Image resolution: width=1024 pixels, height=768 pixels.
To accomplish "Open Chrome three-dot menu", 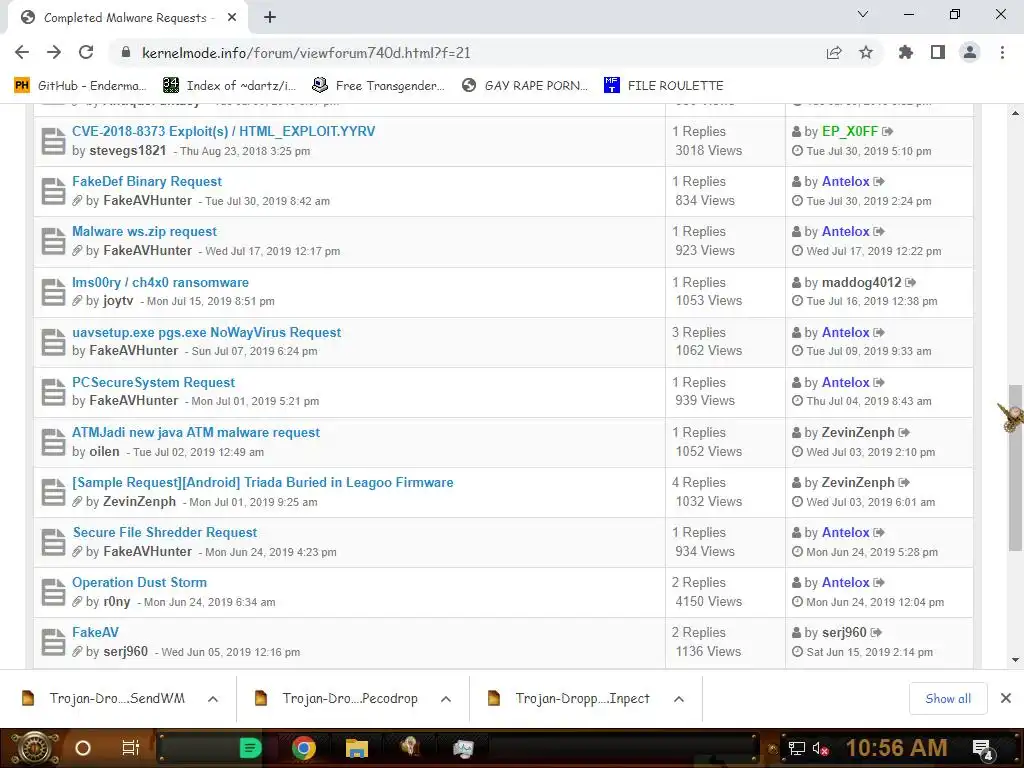I will [x=1002, y=52].
